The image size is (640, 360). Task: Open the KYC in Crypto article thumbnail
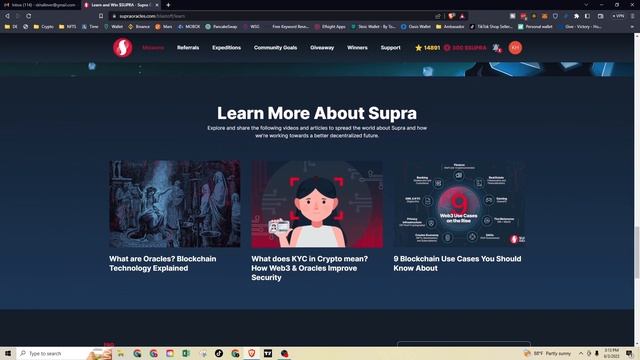pyautogui.click(x=317, y=204)
